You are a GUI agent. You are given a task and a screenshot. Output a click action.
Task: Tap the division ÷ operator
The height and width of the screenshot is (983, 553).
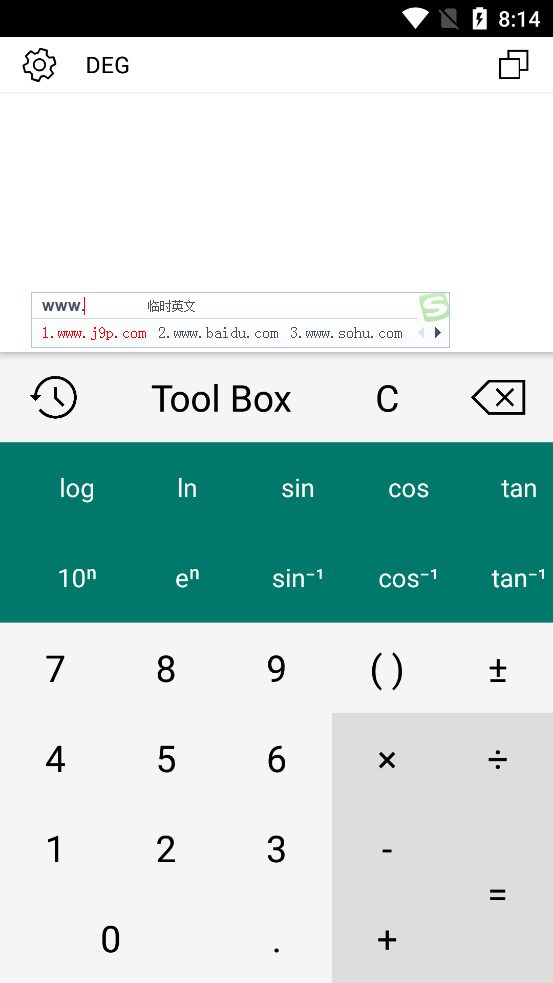click(498, 760)
